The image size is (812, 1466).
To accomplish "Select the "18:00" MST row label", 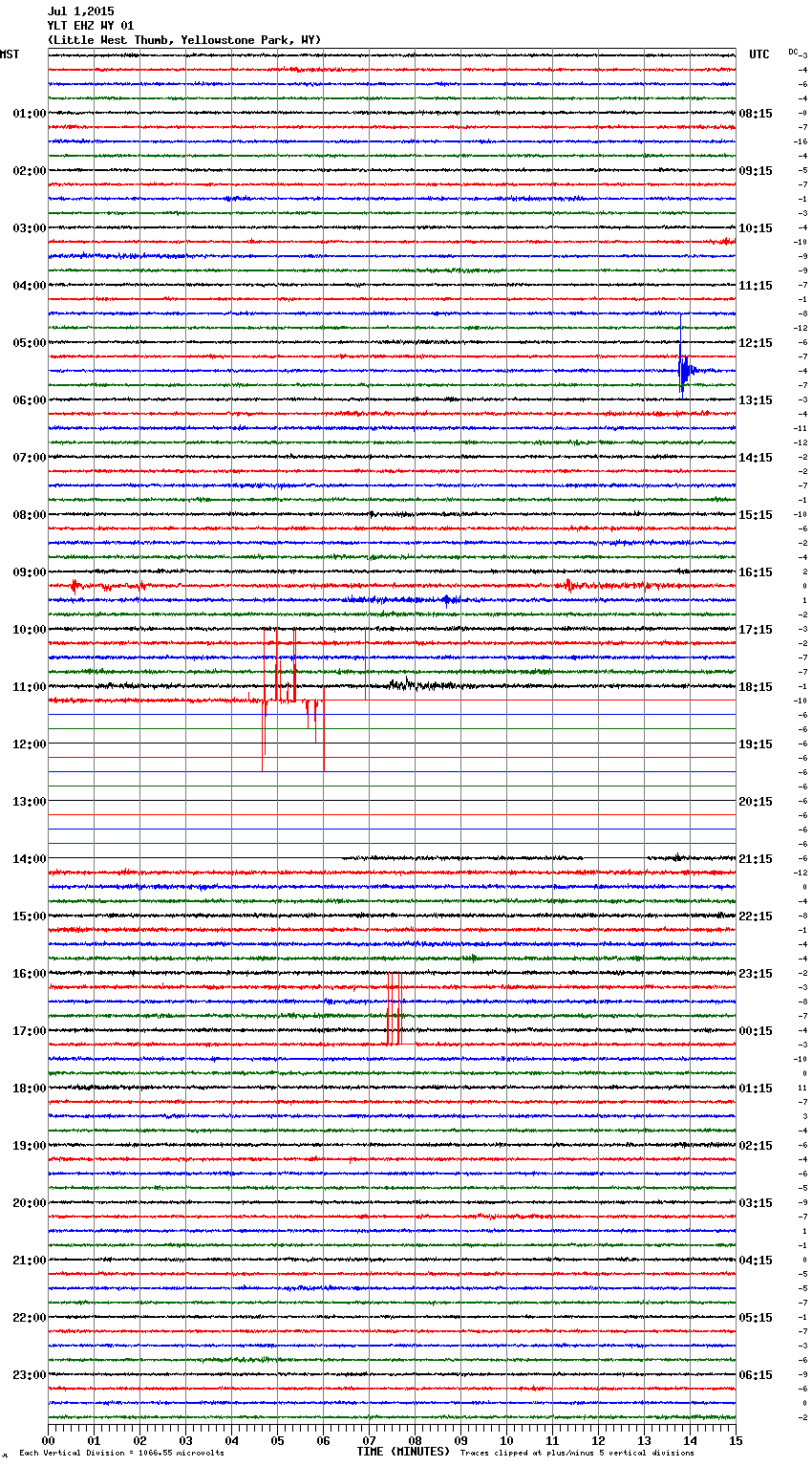I will click(29, 1089).
